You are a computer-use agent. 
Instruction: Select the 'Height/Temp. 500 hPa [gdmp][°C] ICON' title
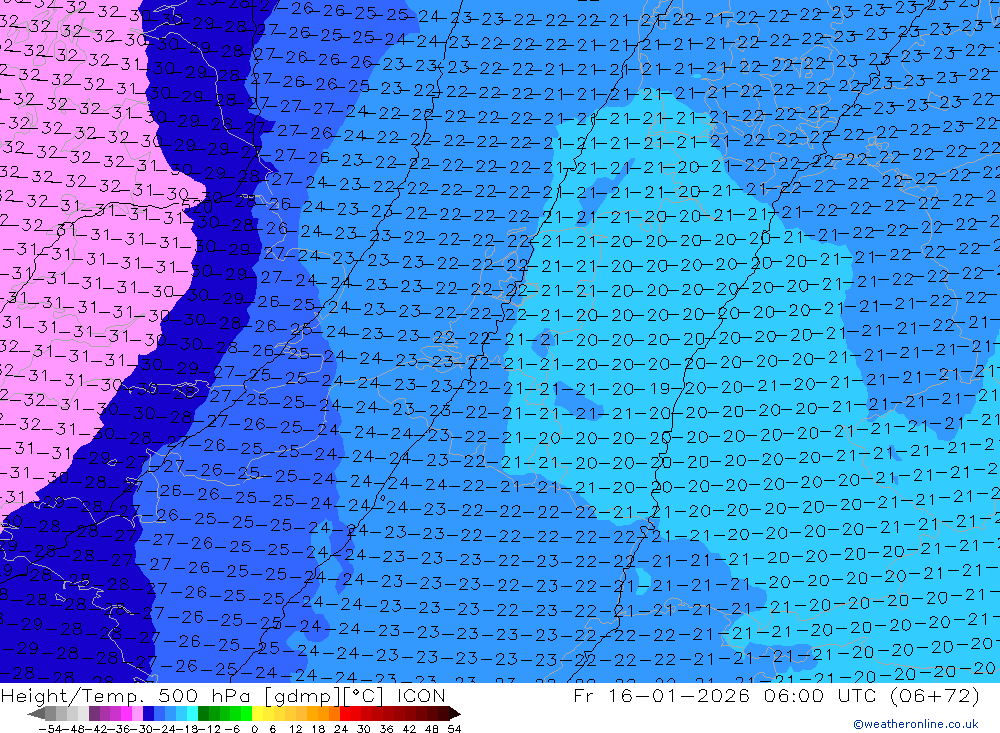223,695
